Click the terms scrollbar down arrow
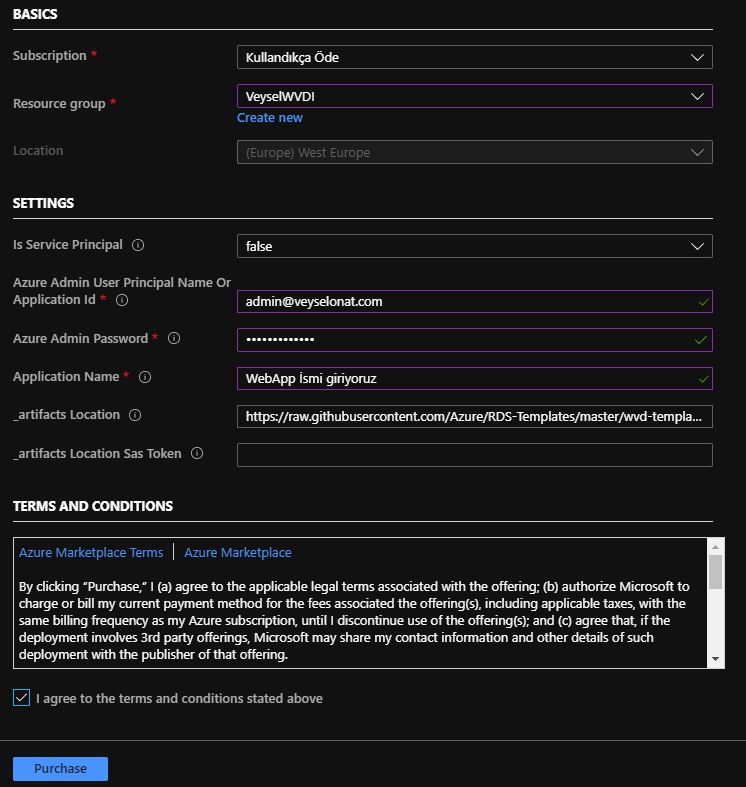This screenshot has width=746, height=787. pos(715,659)
